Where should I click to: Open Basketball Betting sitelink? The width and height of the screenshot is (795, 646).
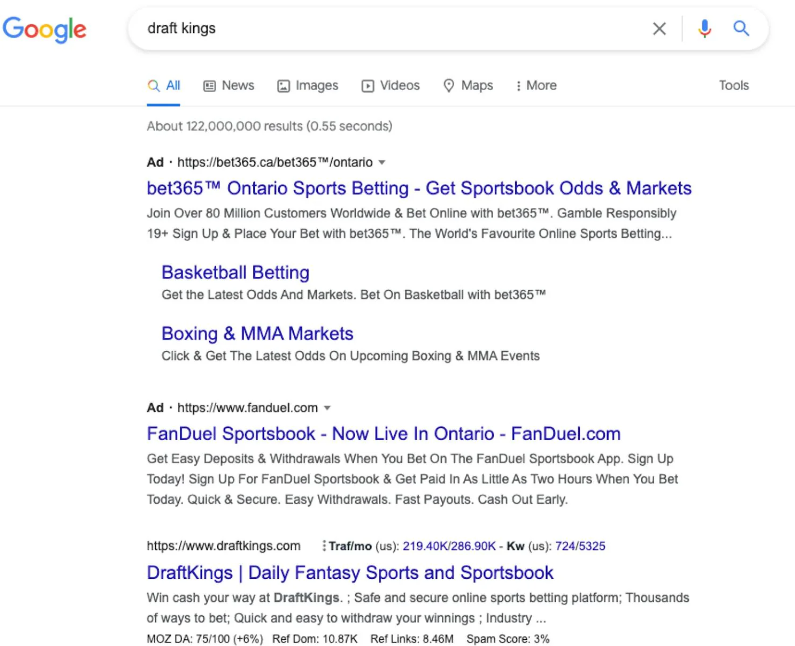[x=235, y=272]
